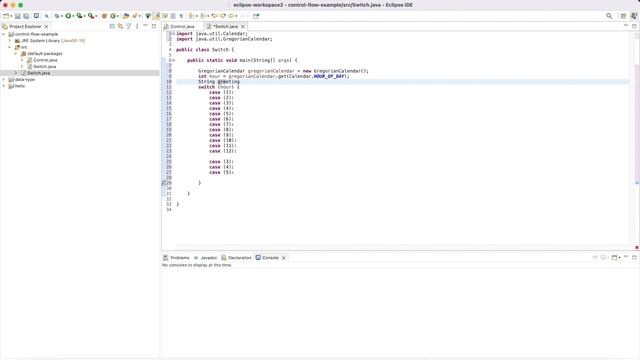640x360 pixels.
Task: Switch to the Control.java editor tab
Action: (x=182, y=26)
